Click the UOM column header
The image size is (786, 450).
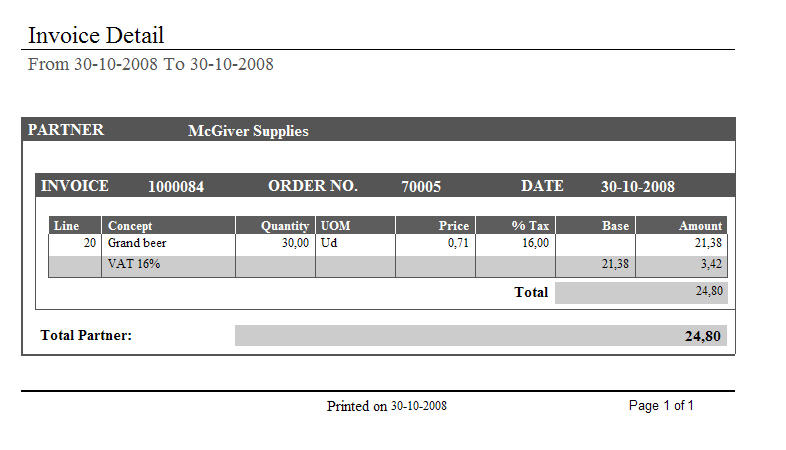[x=334, y=226]
